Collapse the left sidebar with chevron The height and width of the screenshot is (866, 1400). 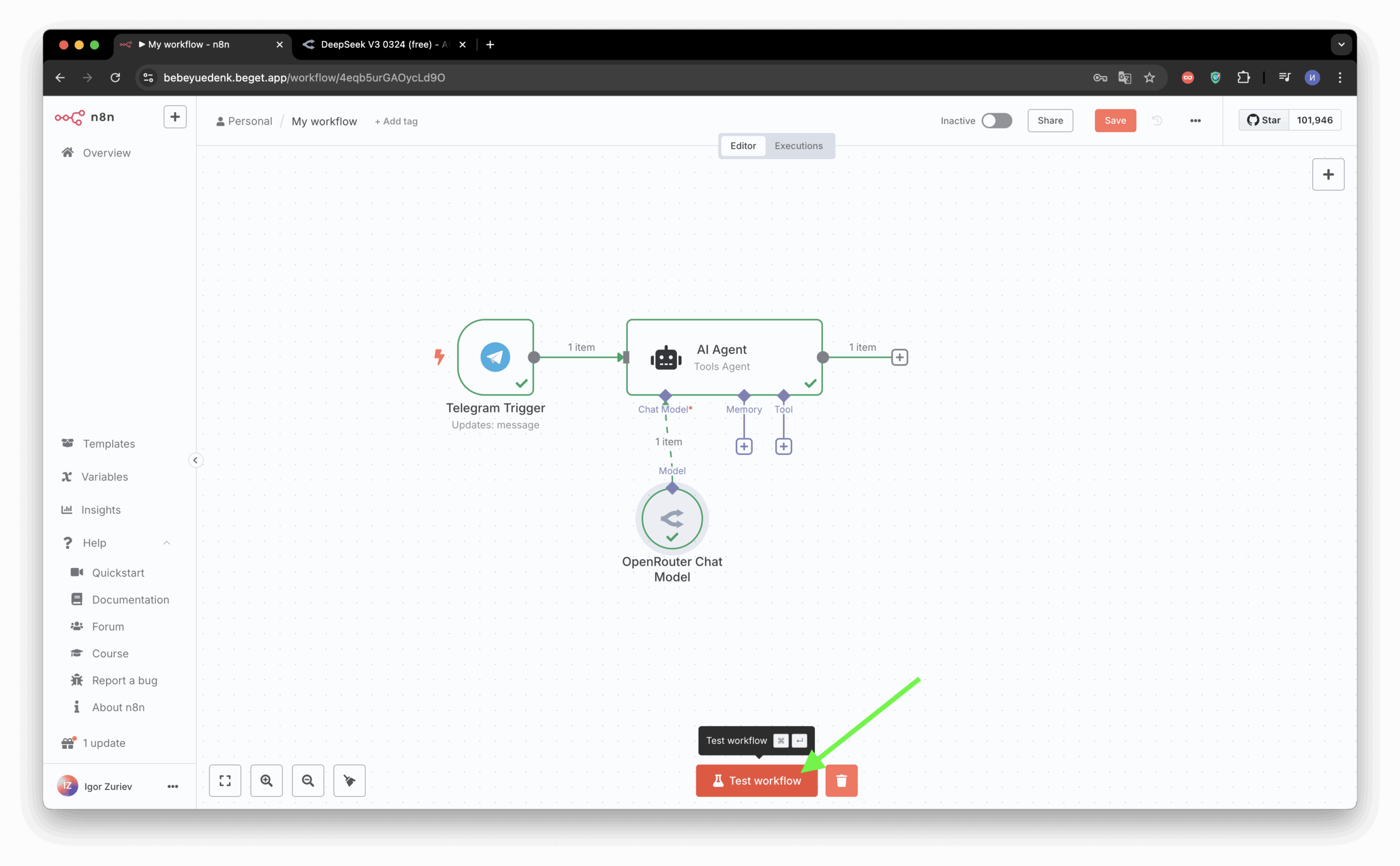click(195, 460)
